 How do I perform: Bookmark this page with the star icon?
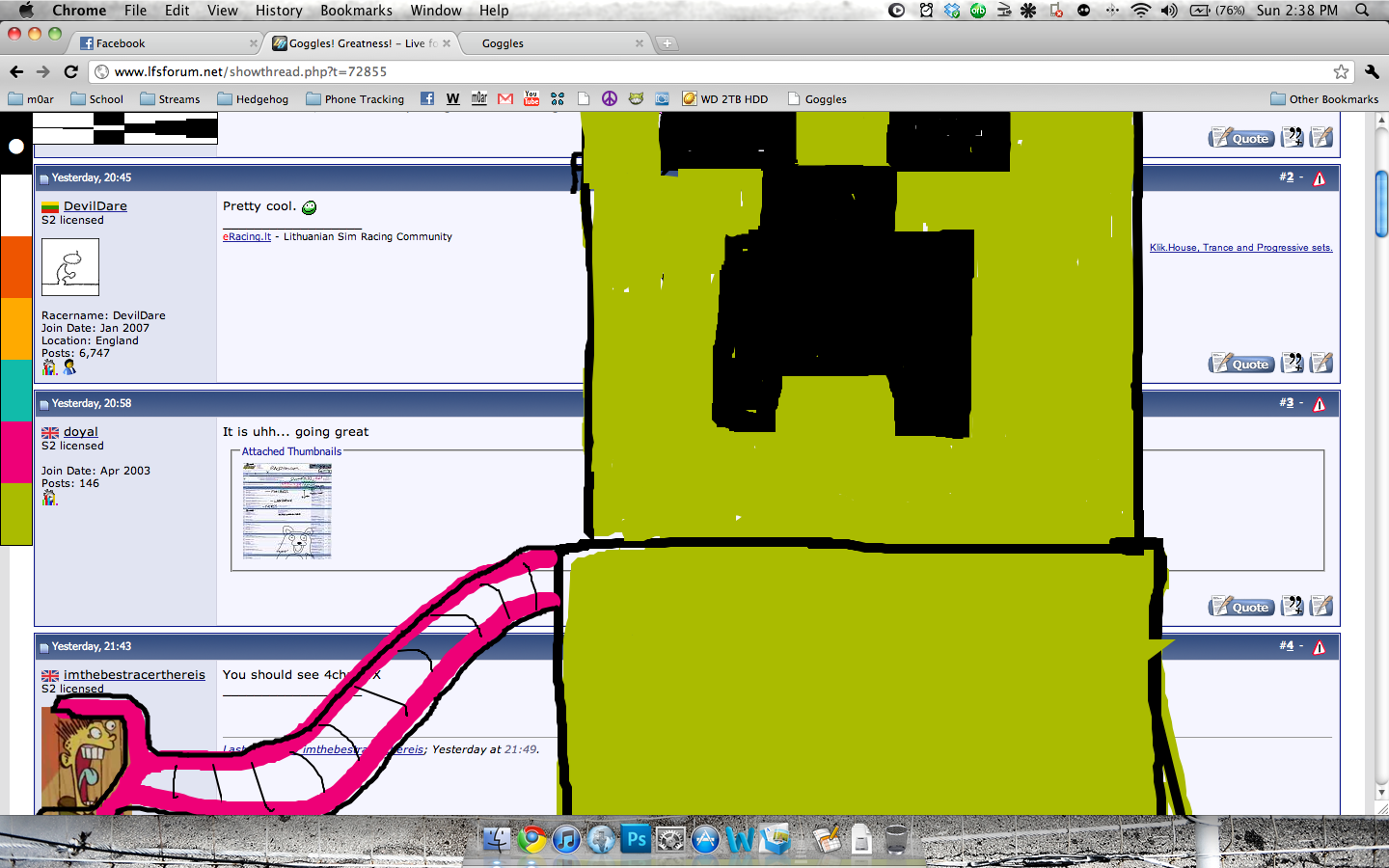pos(1341,71)
